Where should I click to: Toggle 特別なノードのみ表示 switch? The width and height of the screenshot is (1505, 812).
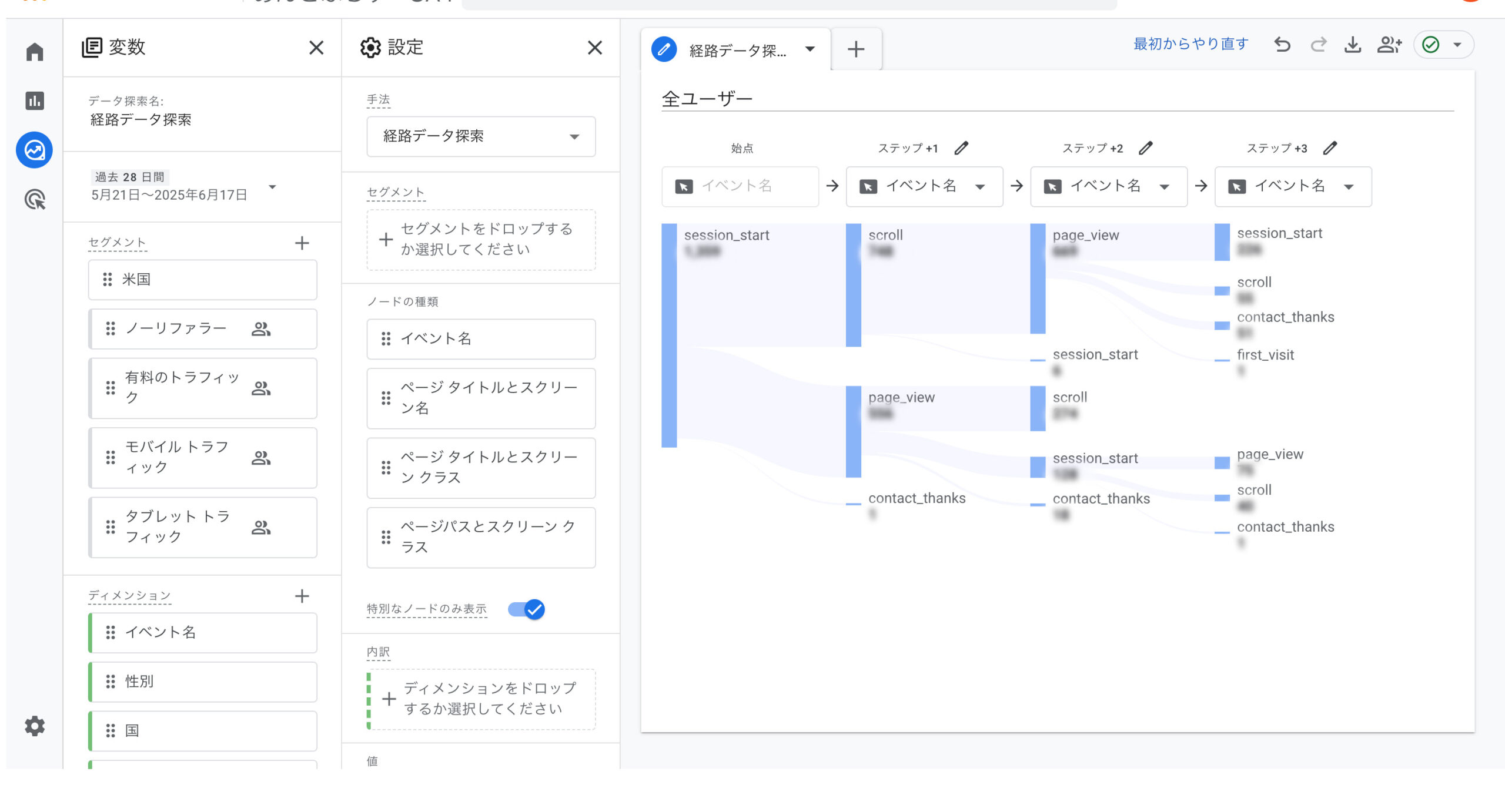point(527,609)
